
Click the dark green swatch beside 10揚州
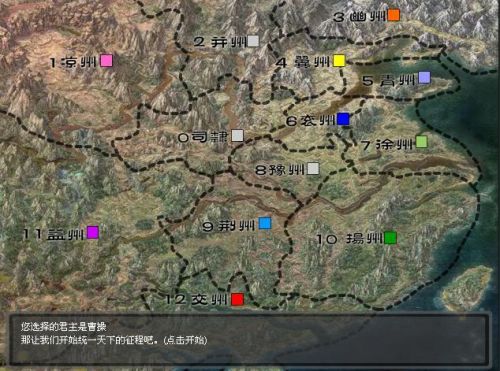390,238
